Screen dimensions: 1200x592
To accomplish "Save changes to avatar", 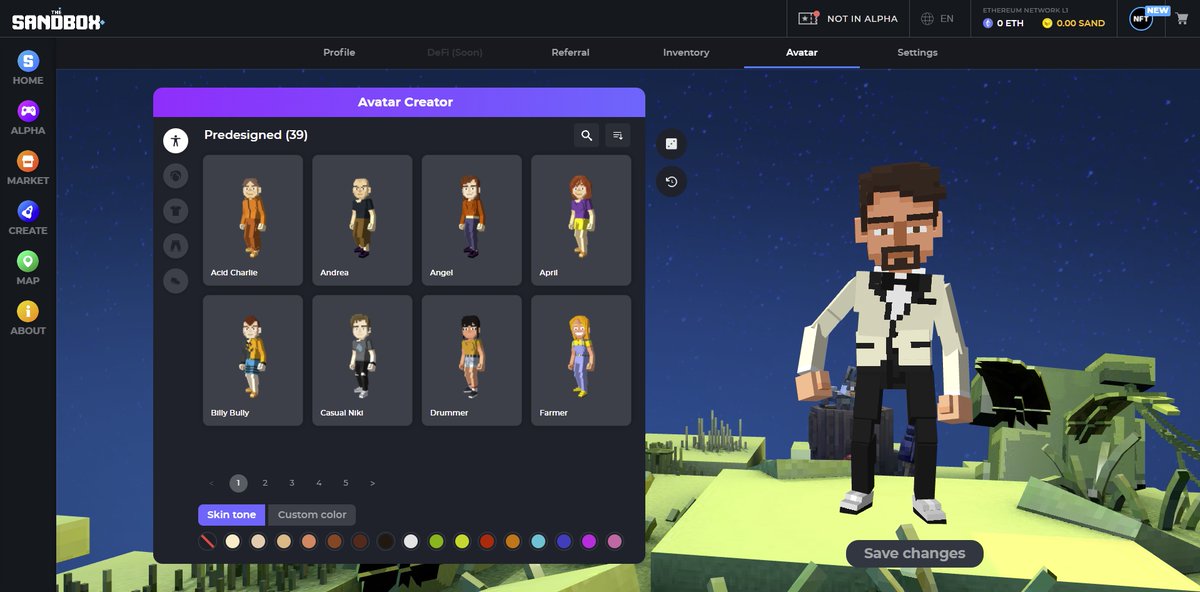I will (x=915, y=553).
